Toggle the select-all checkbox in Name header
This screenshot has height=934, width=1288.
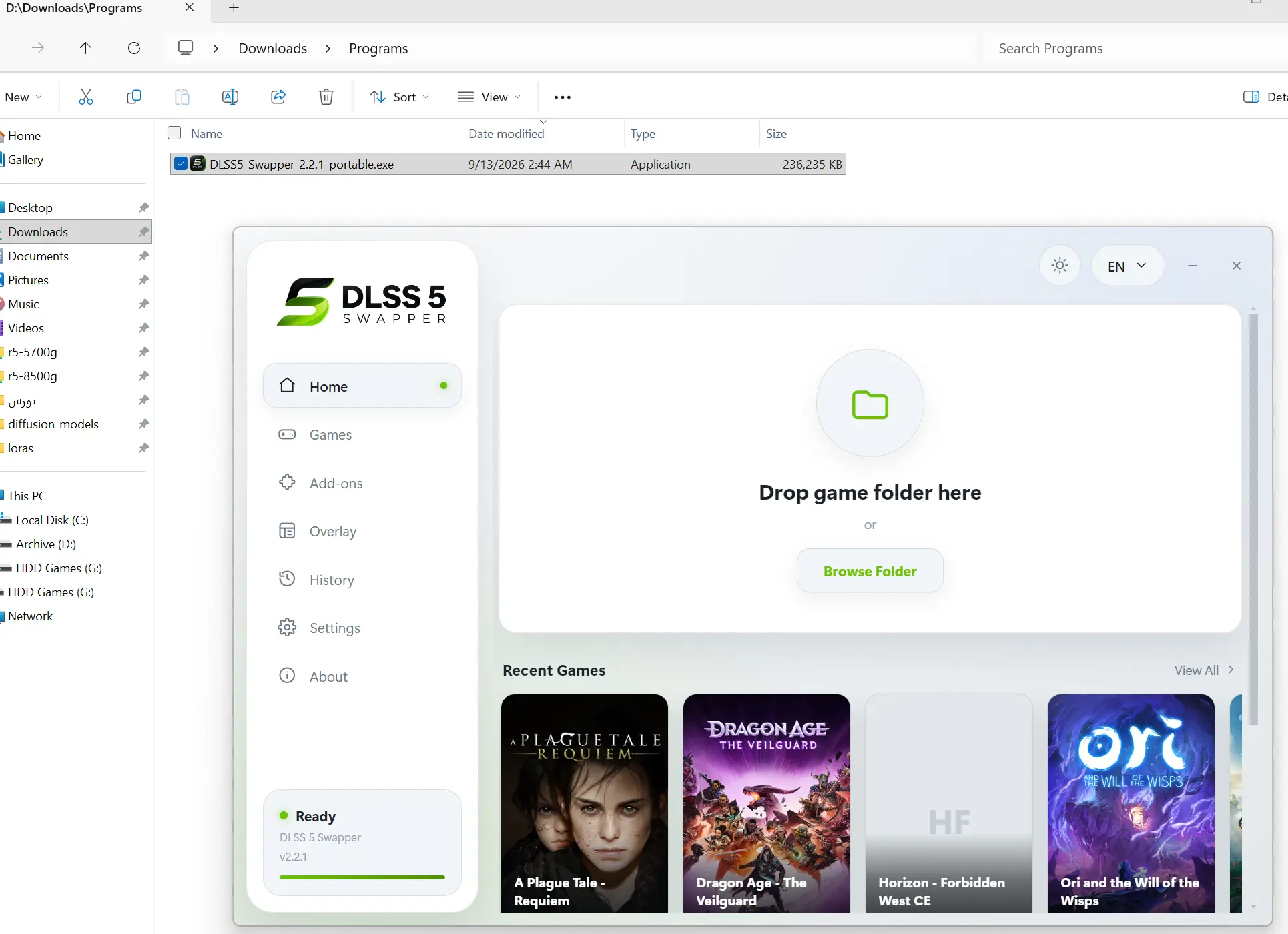tap(174, 133)
